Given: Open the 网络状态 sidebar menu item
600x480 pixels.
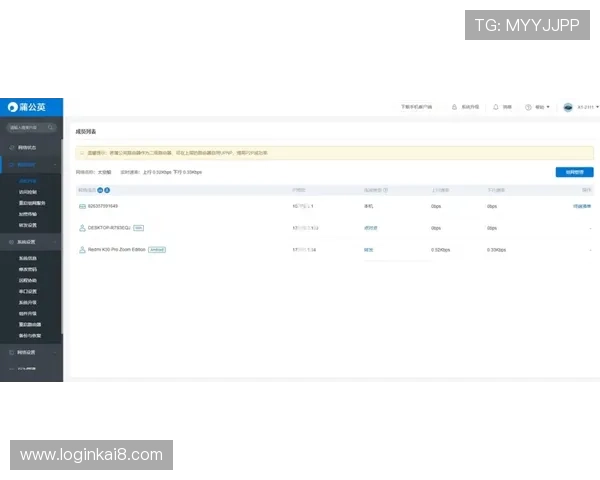Looking at the screenshot, I should click(28, 147).
